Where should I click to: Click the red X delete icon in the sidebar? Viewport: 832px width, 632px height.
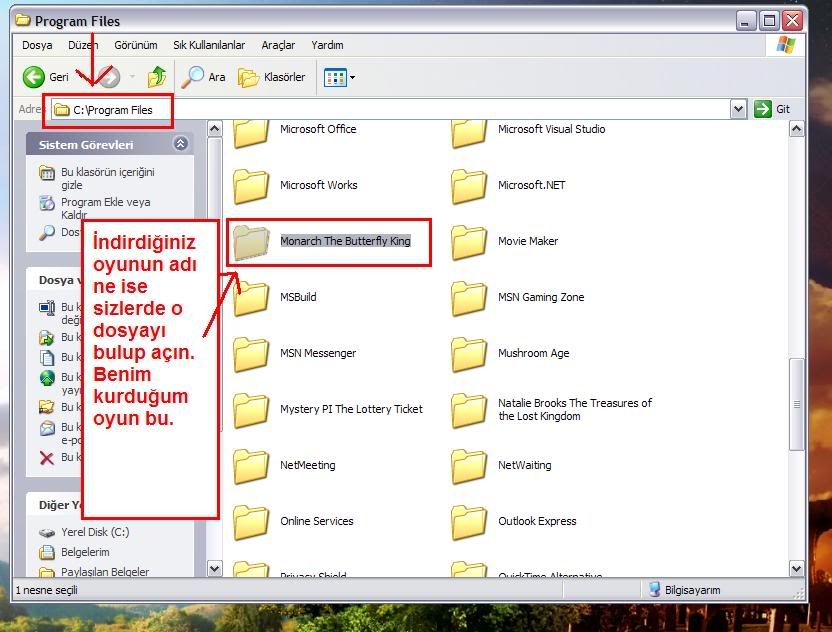[47, 457]
